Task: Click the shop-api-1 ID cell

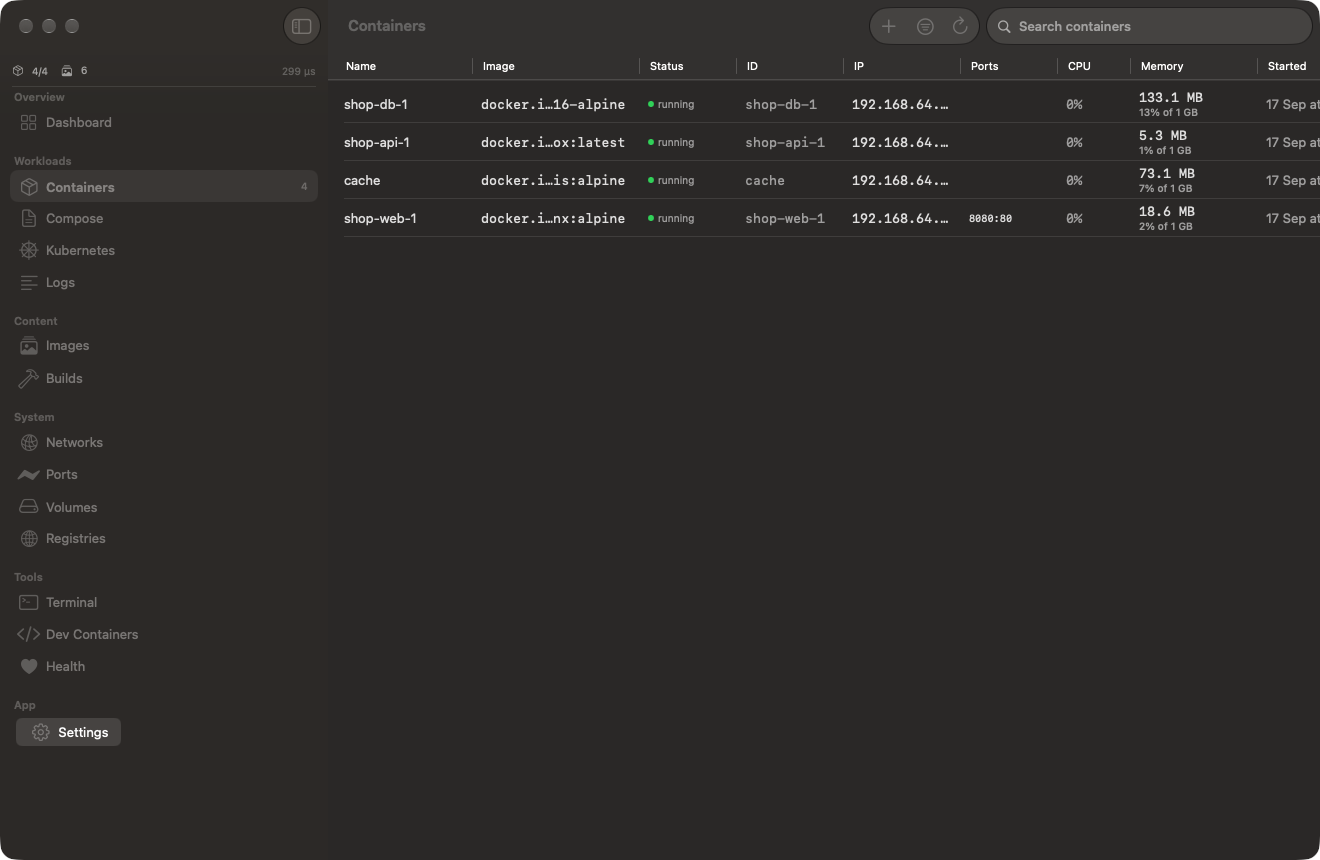Action: [x=785, y=142]
